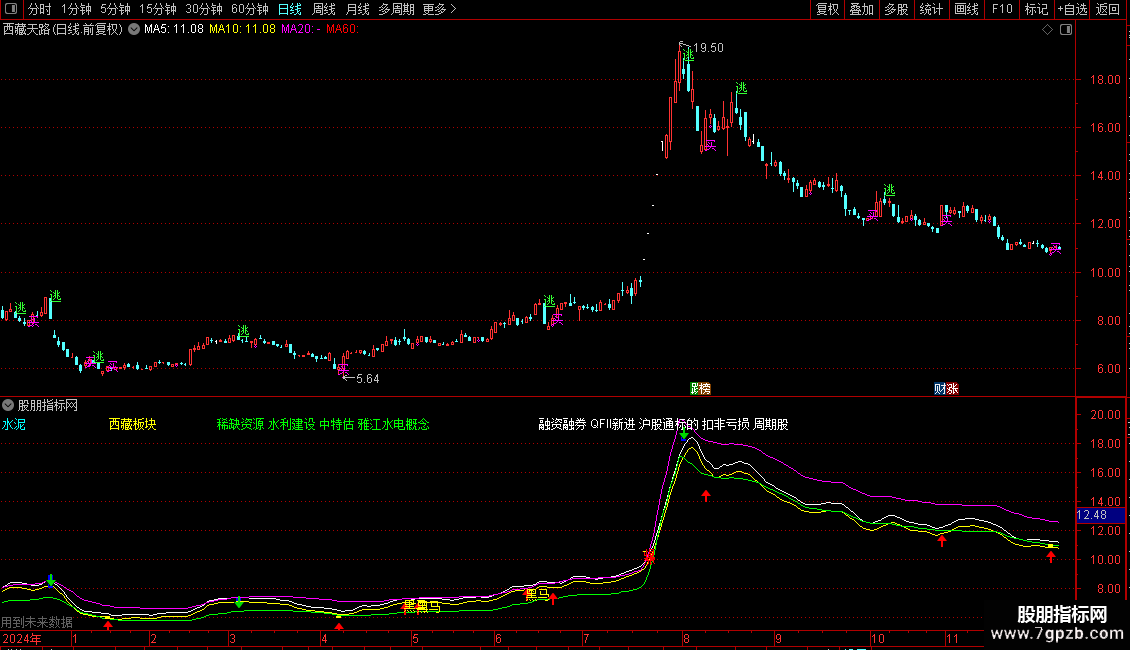Screen dimensions: 1130x650
Task: Click the 返回 back button
Action: click(1108, 9)
